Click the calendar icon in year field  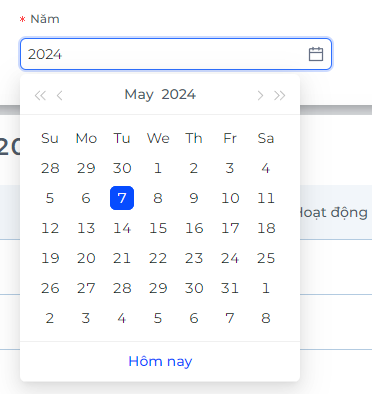click(316, 54)
